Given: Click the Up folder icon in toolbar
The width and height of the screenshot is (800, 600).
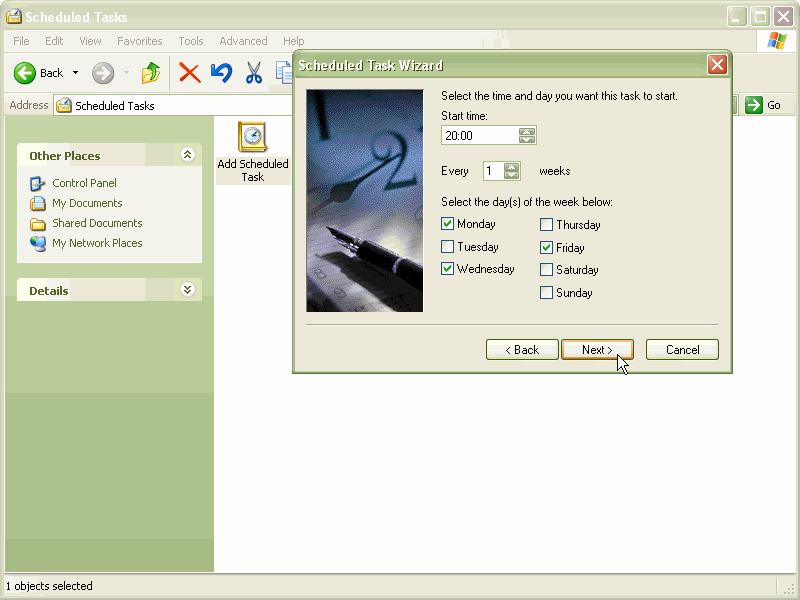Looking at the screenshot, I should click(151, 73).
